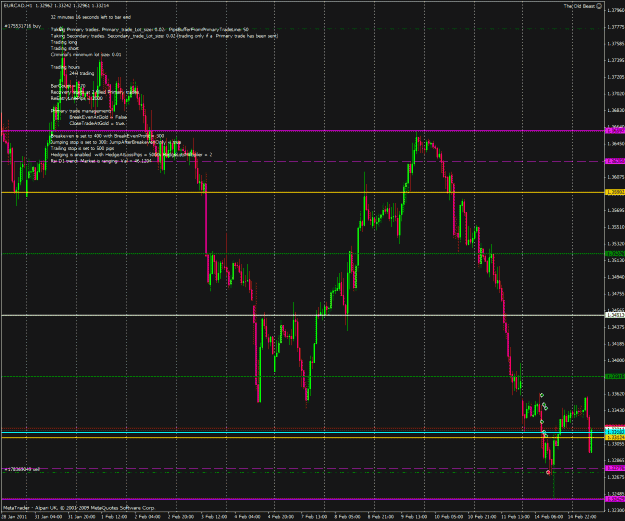The height and width of the screenshot is (521, 625).
Task: Click the 7 Feb 13:00 time axis label
Action: click(314, 517)
